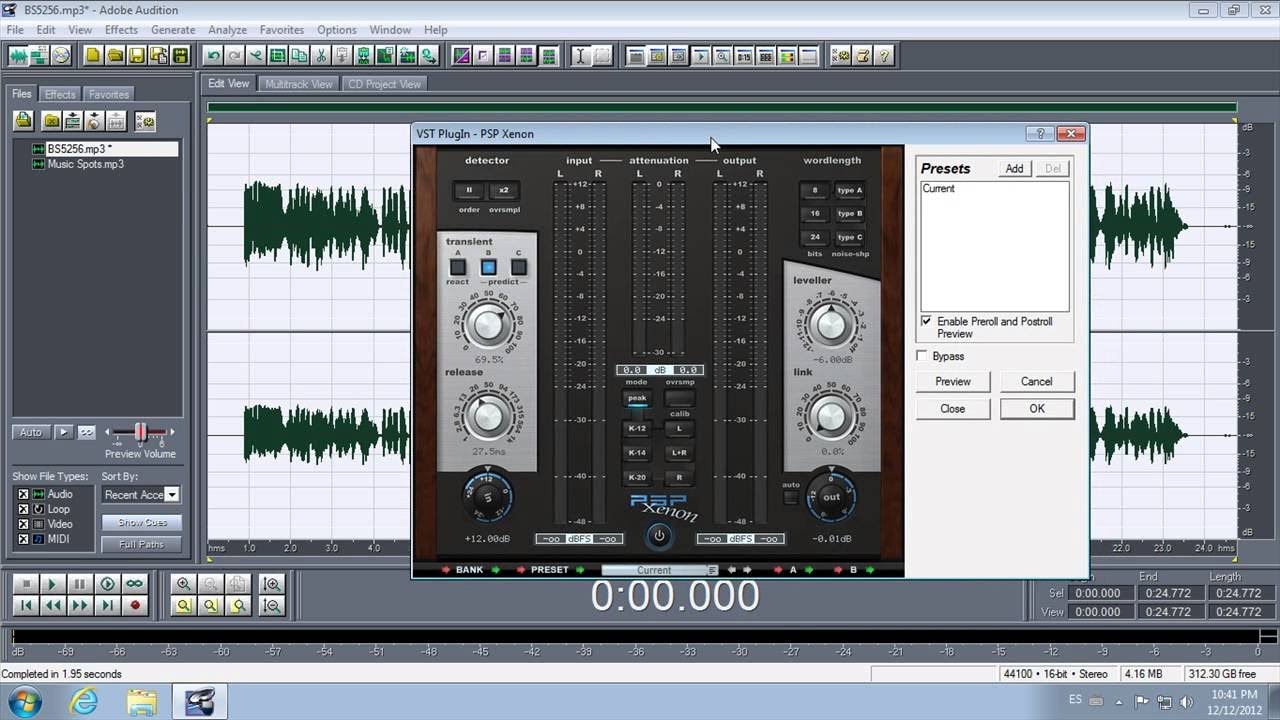Uncheck Video file type checkbox
This screenshot has height=720, width=1280.
tap(23, 524)
